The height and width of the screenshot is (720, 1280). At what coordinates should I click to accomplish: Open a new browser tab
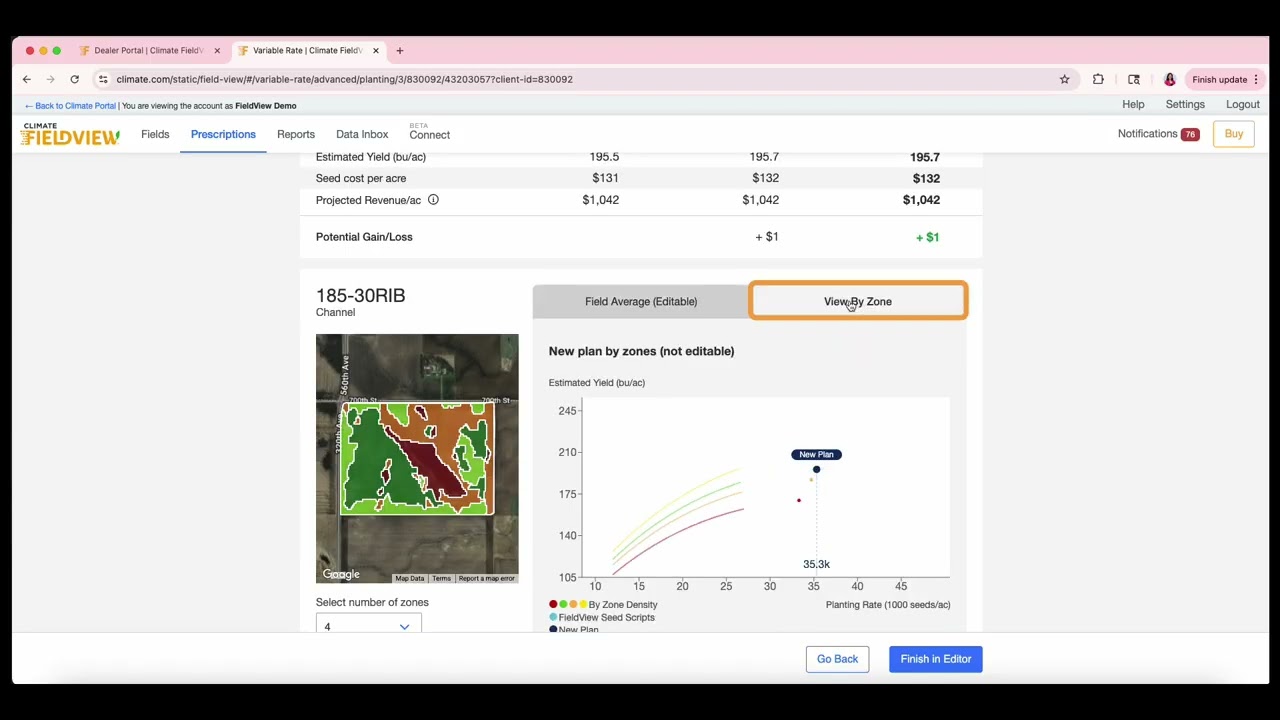(x=399, y=50)
